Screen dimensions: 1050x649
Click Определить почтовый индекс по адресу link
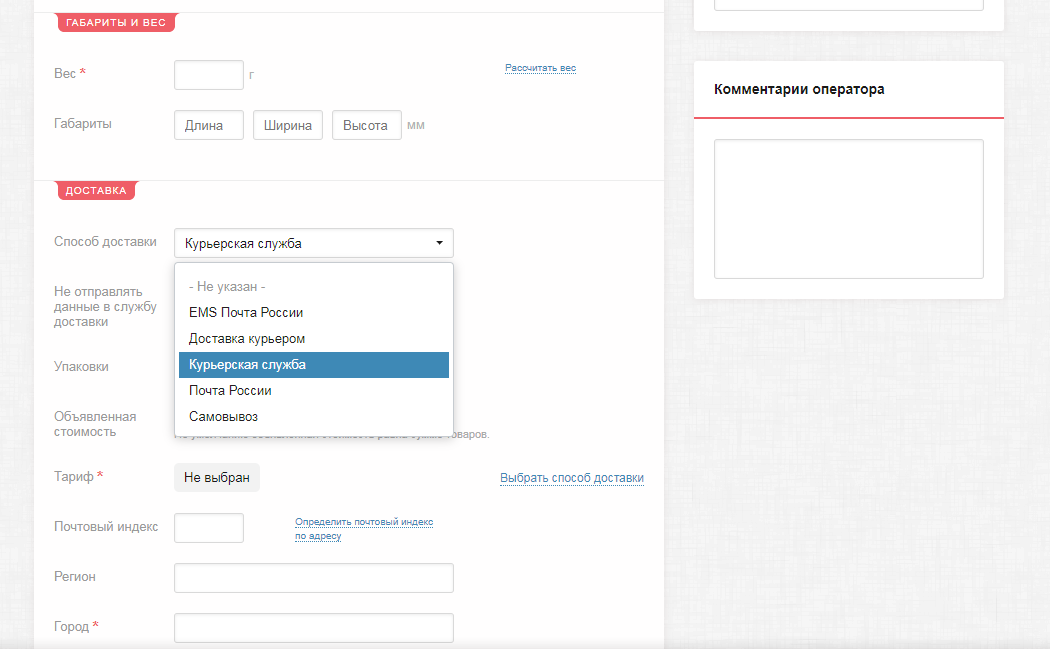364,528
